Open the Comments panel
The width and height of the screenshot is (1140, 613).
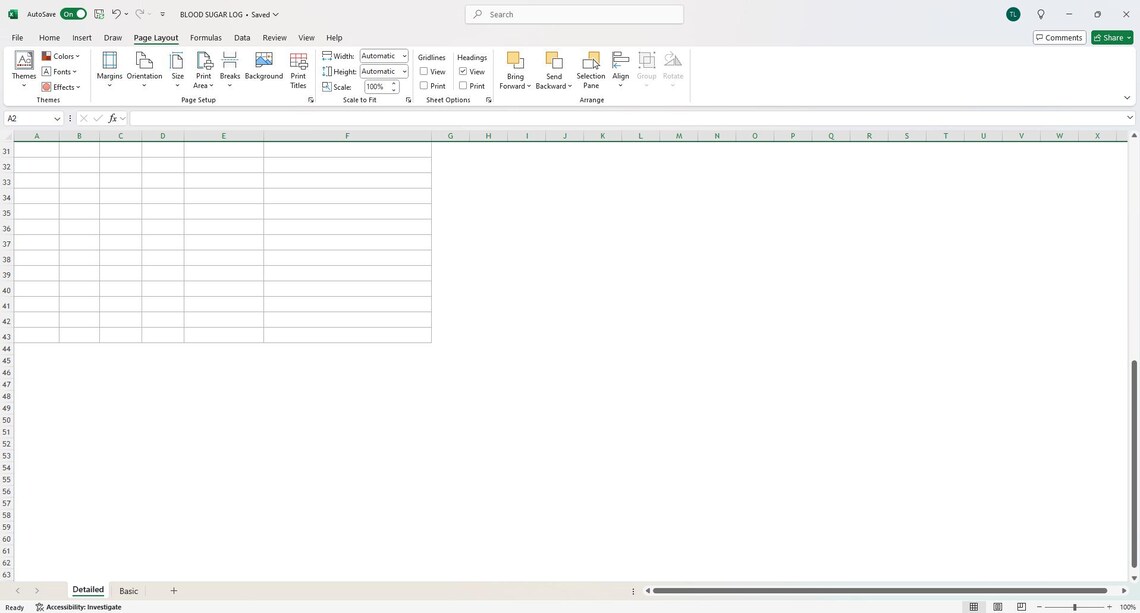[x=1058, y=37]
